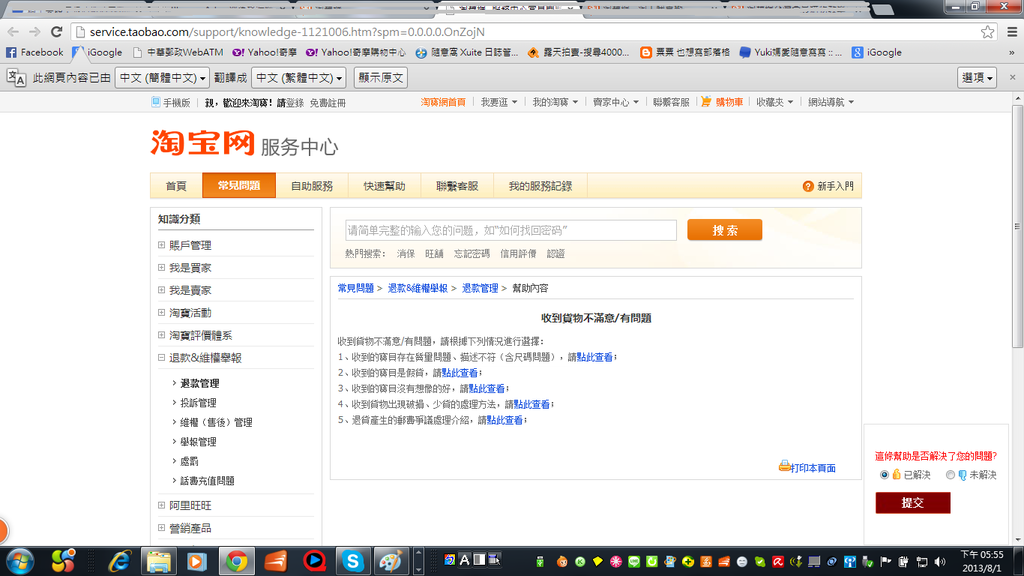The width and height of the screenshot is (1024, 576).
Task: Expand the 賬戶管理 category
Action: tap(161, 245)
